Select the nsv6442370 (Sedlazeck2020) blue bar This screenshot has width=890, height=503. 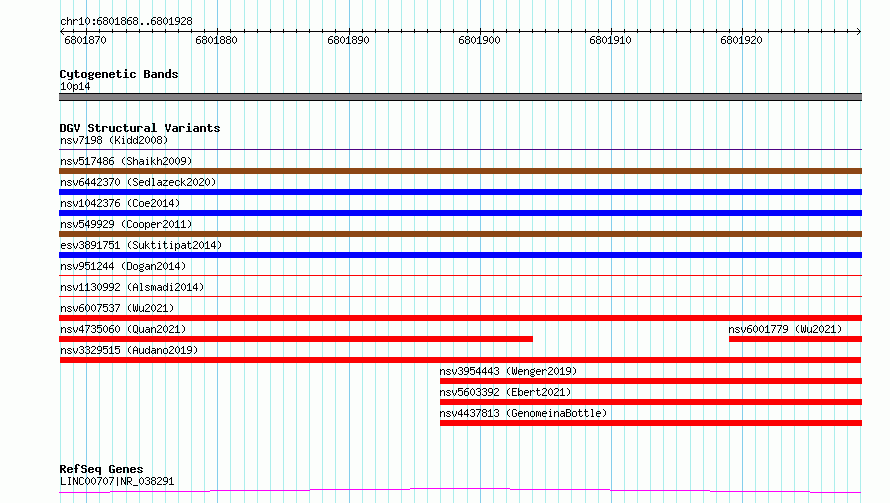click(x=460, y=192)
